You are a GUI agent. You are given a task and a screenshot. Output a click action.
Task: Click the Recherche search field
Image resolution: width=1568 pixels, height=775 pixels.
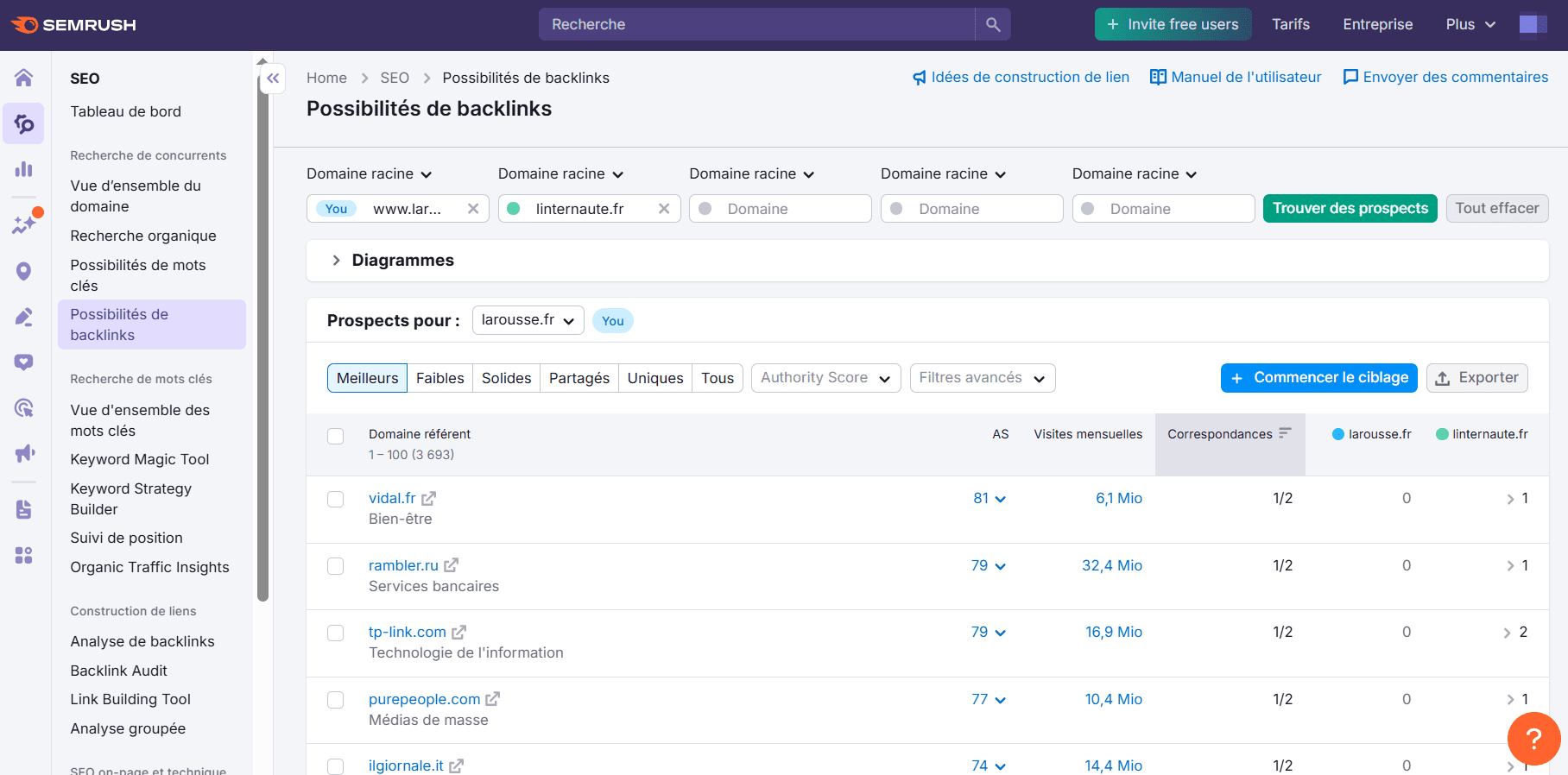click(x=757, y=24)
